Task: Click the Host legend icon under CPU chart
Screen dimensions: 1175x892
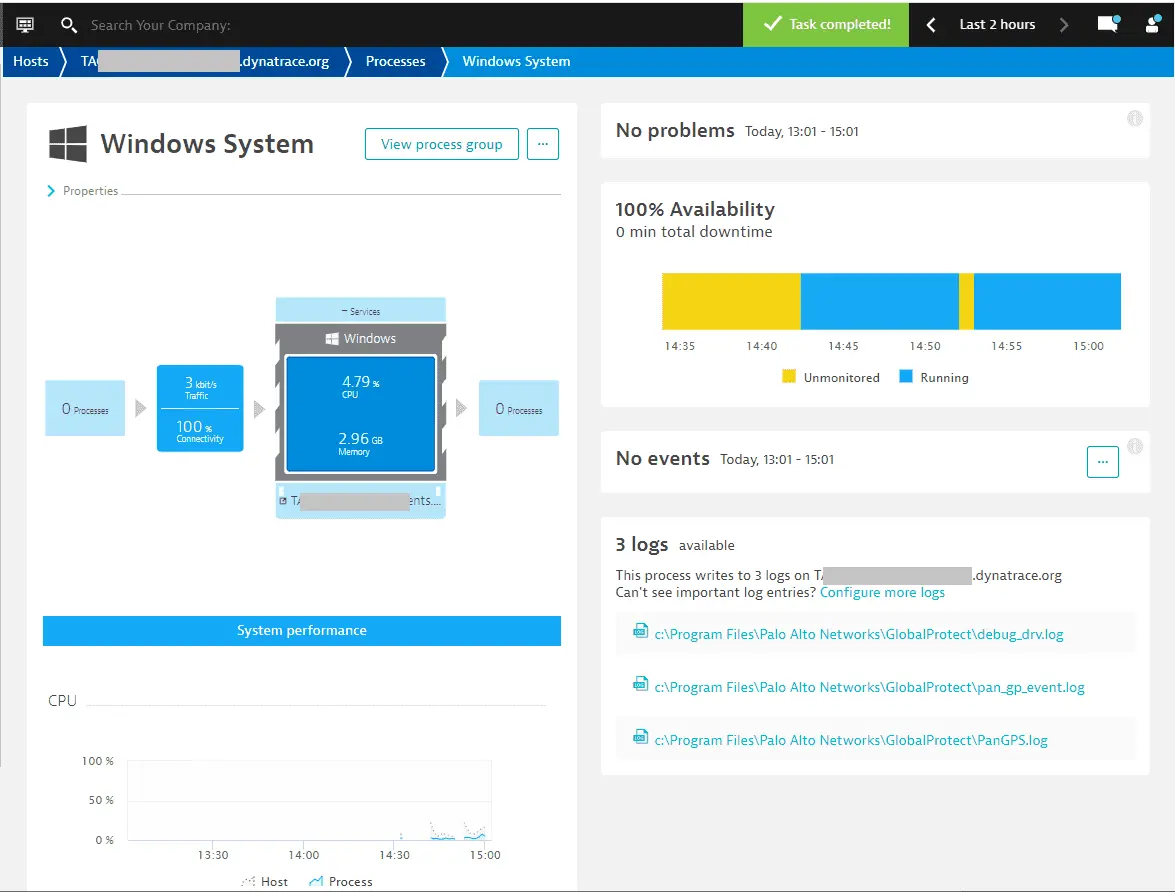Action: click(248, 882)
